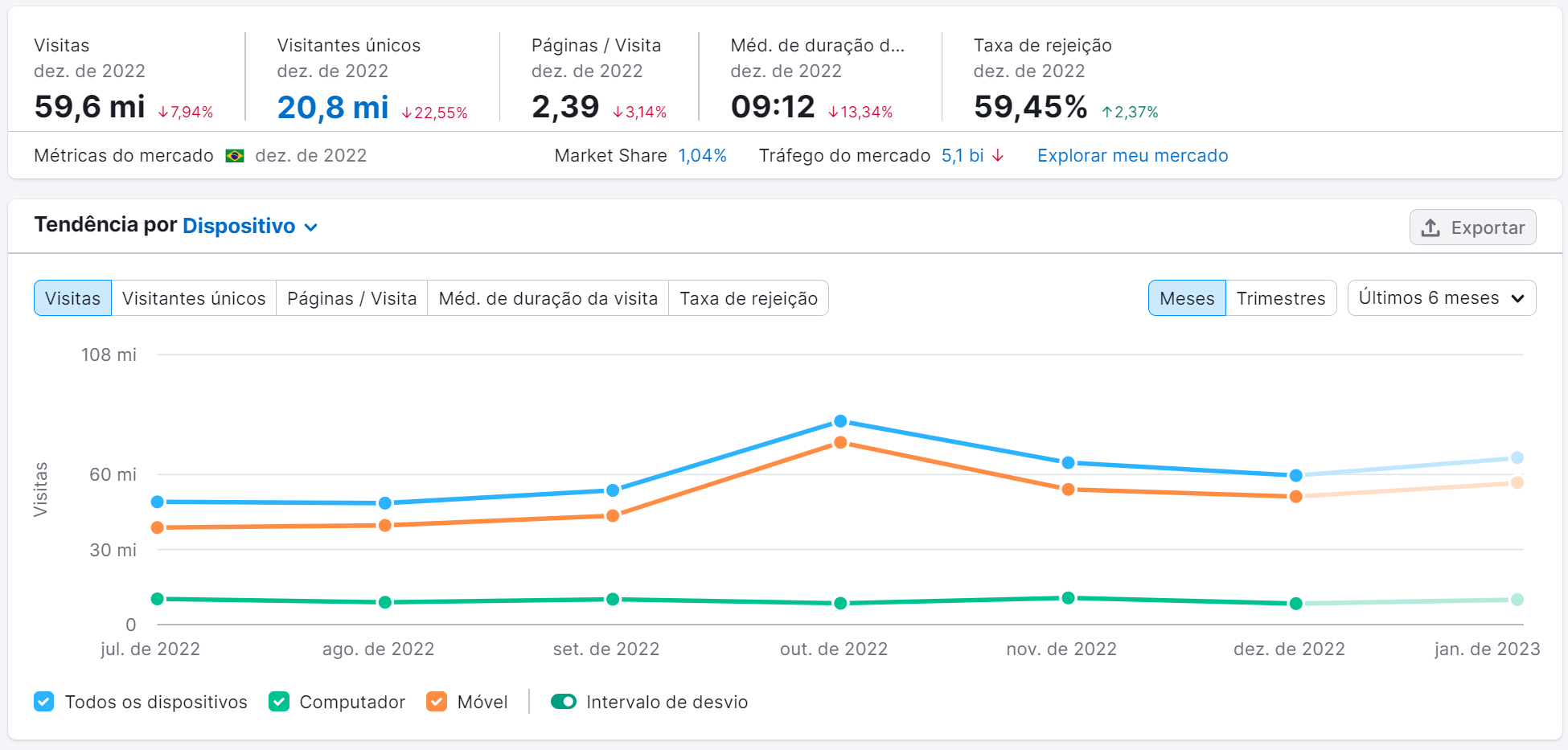
Task: Click the 13,34% decrease indicator
Action: click(x=860, y=112)
